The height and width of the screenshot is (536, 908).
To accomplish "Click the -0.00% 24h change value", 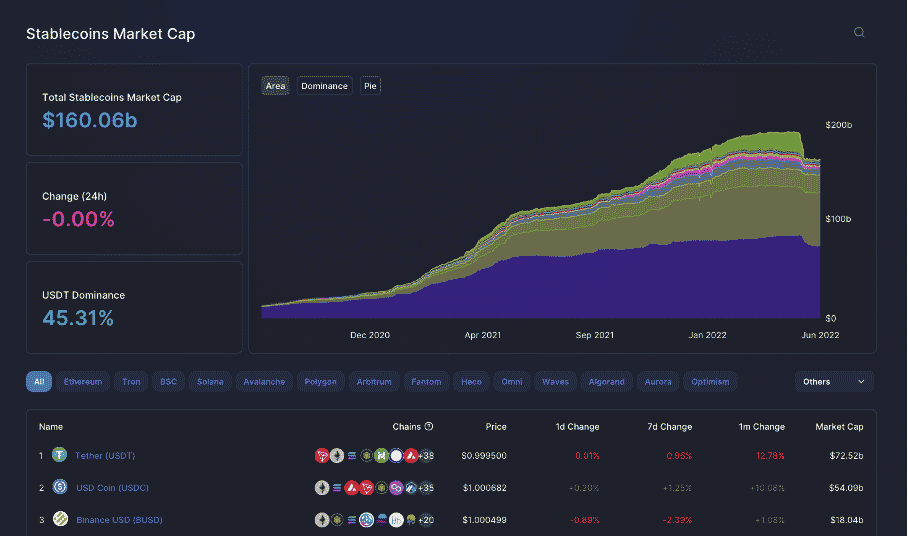I will tap(78, 219).
